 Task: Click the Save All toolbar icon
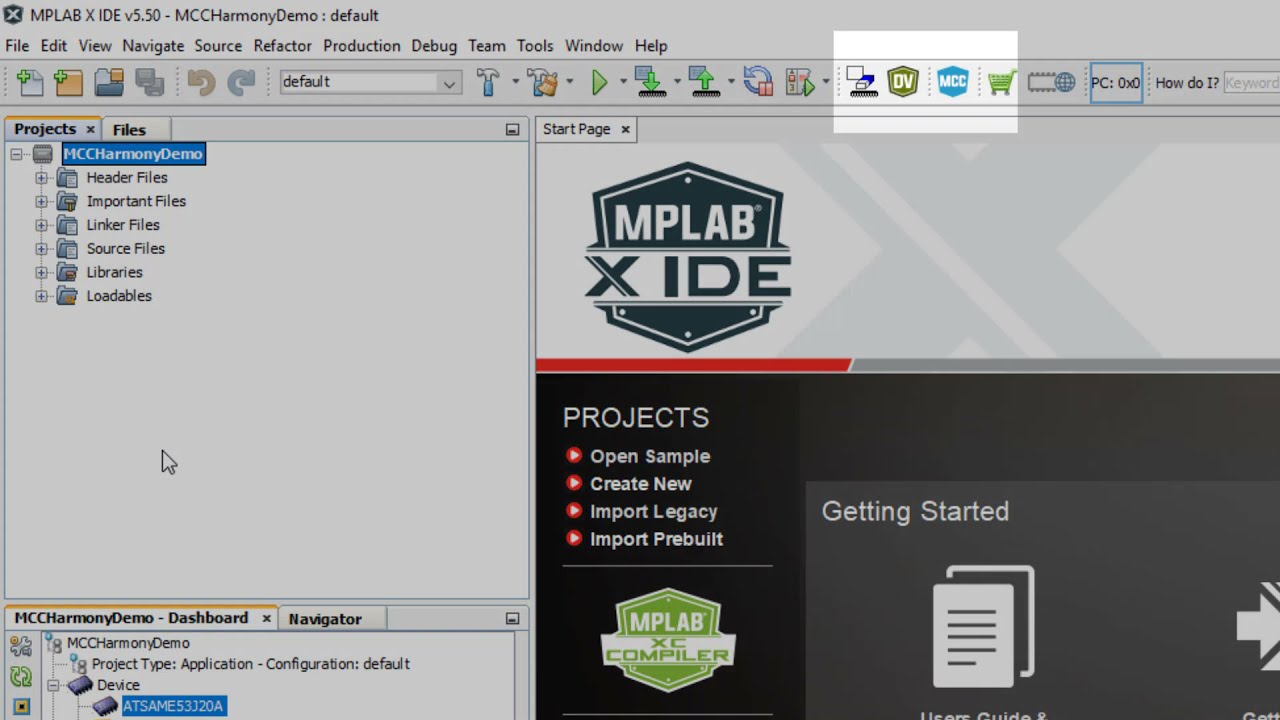coord(149,82)
